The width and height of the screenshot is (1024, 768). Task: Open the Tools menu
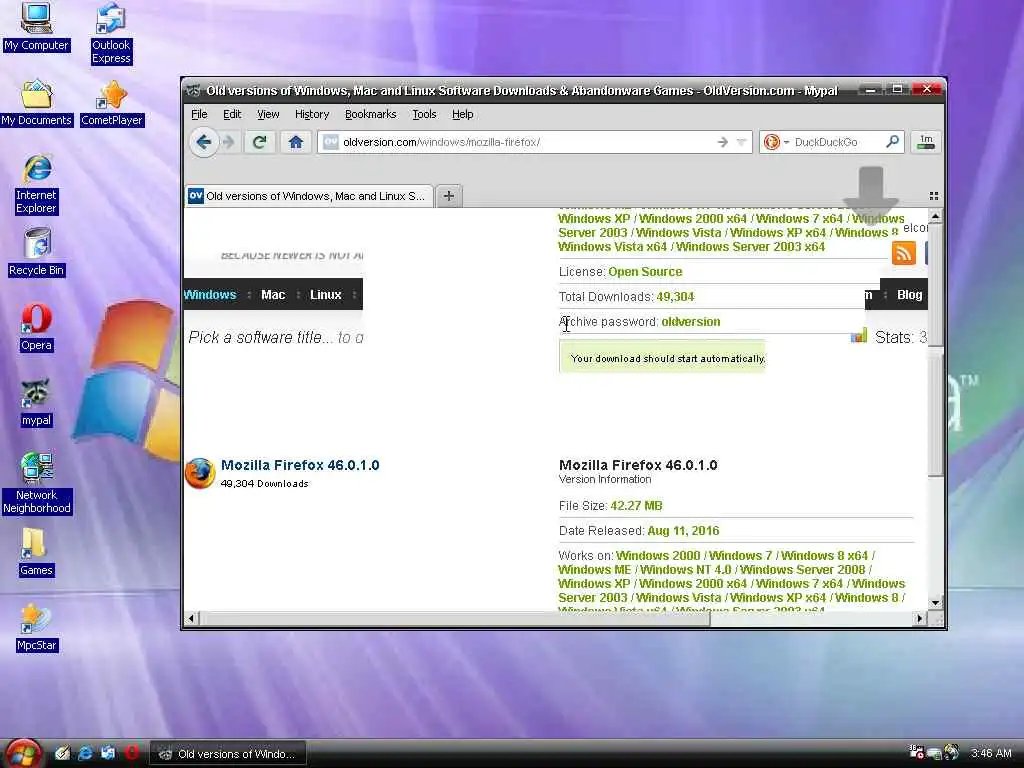424,114
